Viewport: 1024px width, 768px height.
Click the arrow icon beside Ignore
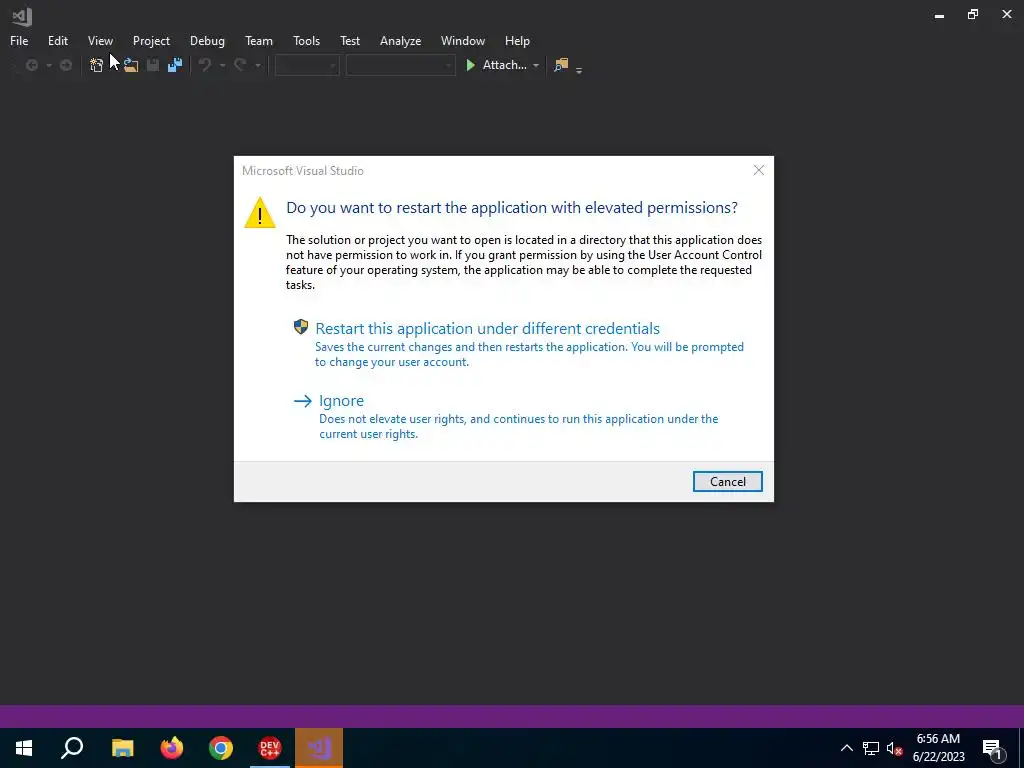[302, 401]
